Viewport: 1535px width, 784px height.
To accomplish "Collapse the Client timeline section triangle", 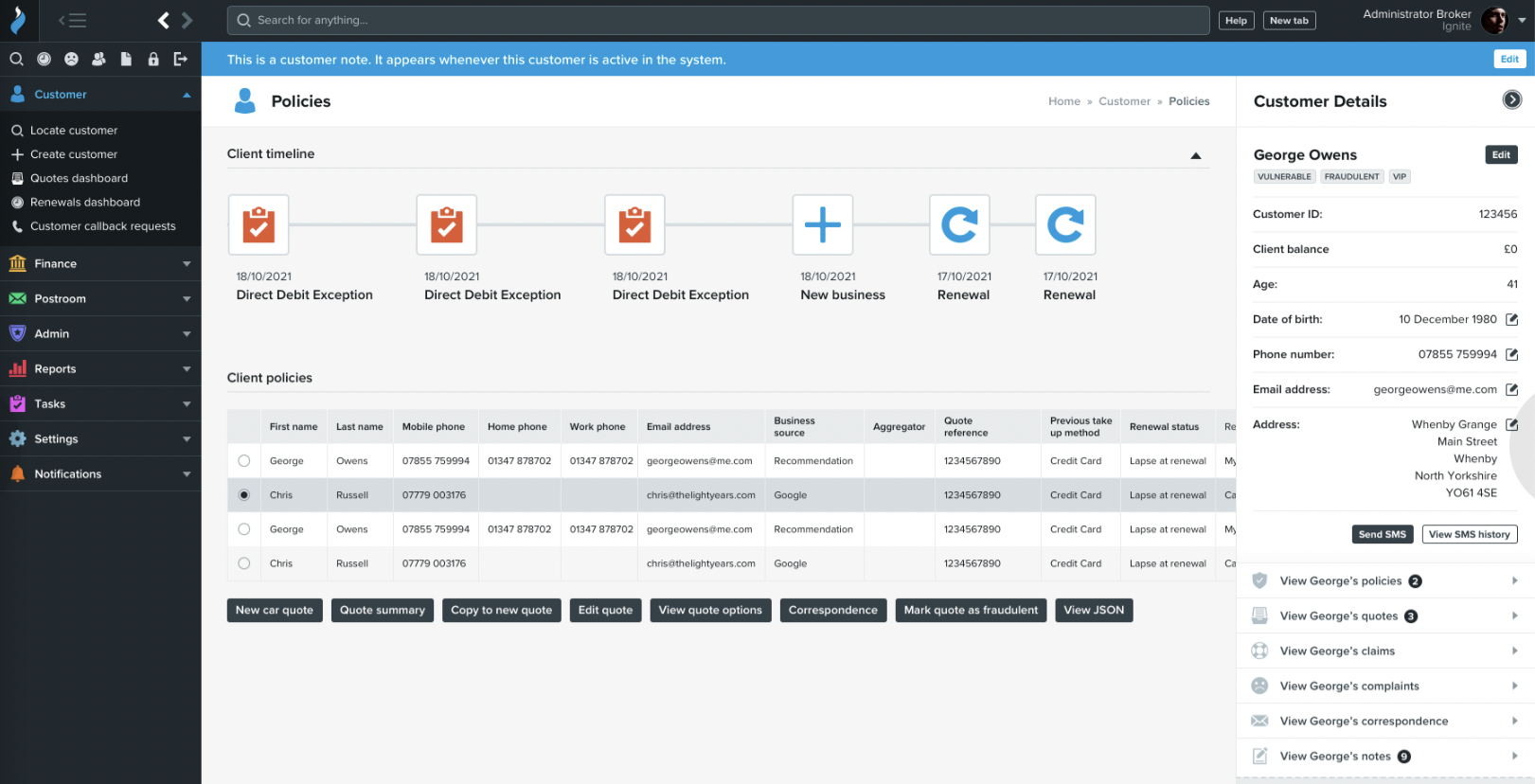I will pos(1196,155).
